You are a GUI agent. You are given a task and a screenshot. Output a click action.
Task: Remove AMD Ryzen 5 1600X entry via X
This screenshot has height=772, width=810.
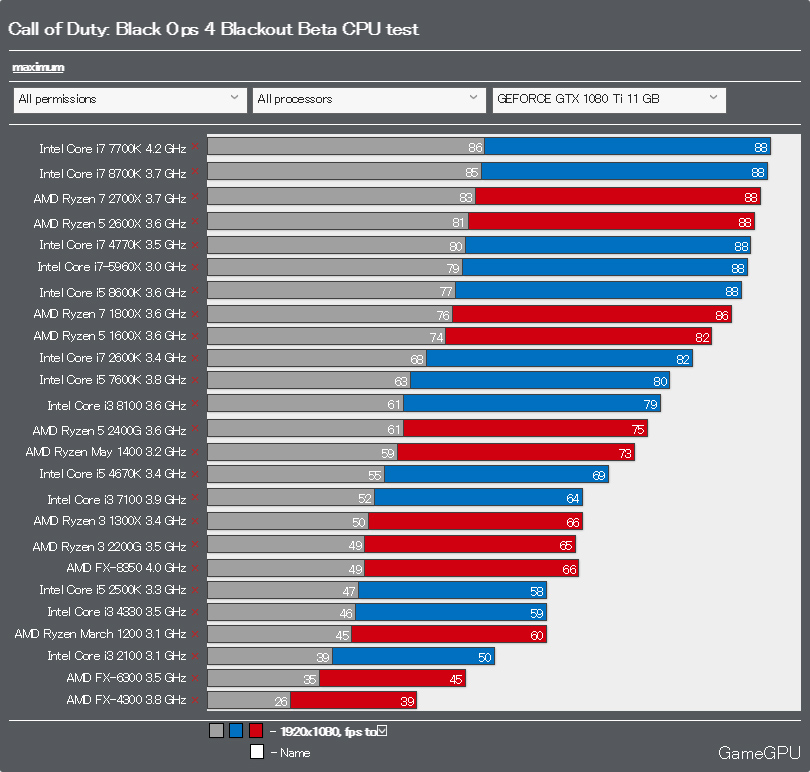195,336
